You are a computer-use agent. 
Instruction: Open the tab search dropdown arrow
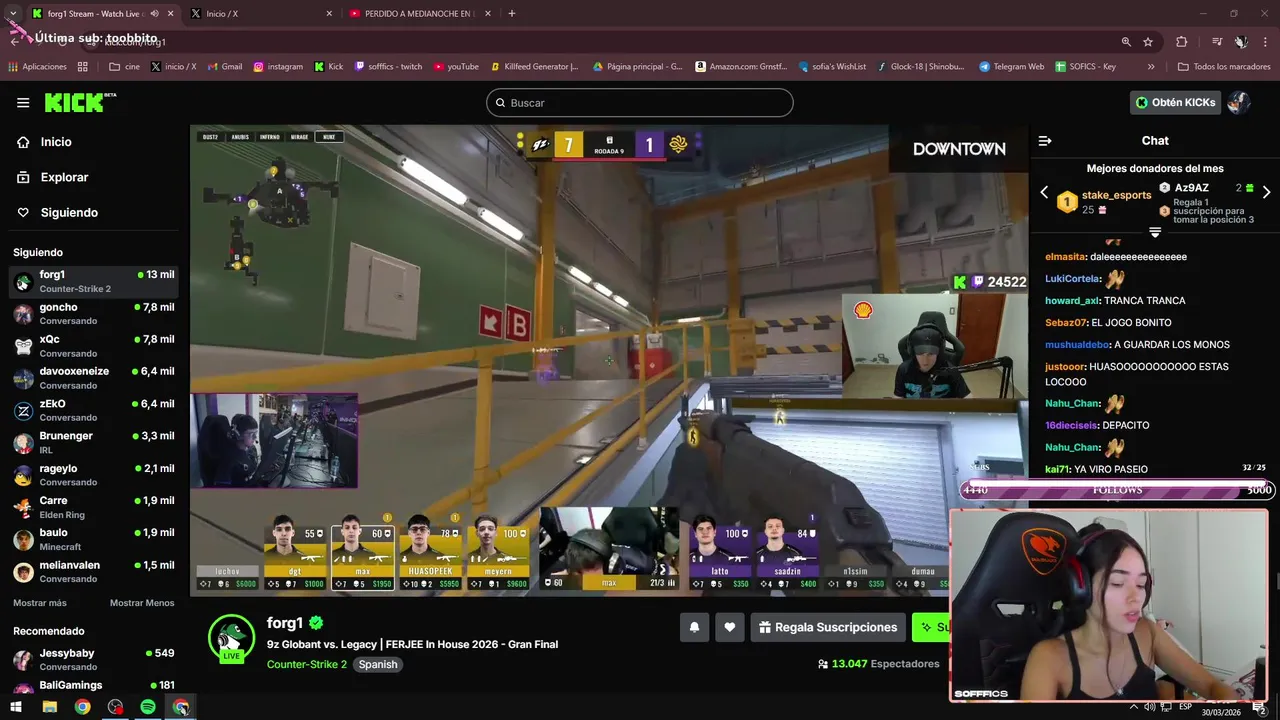click(x=12, y=14)
